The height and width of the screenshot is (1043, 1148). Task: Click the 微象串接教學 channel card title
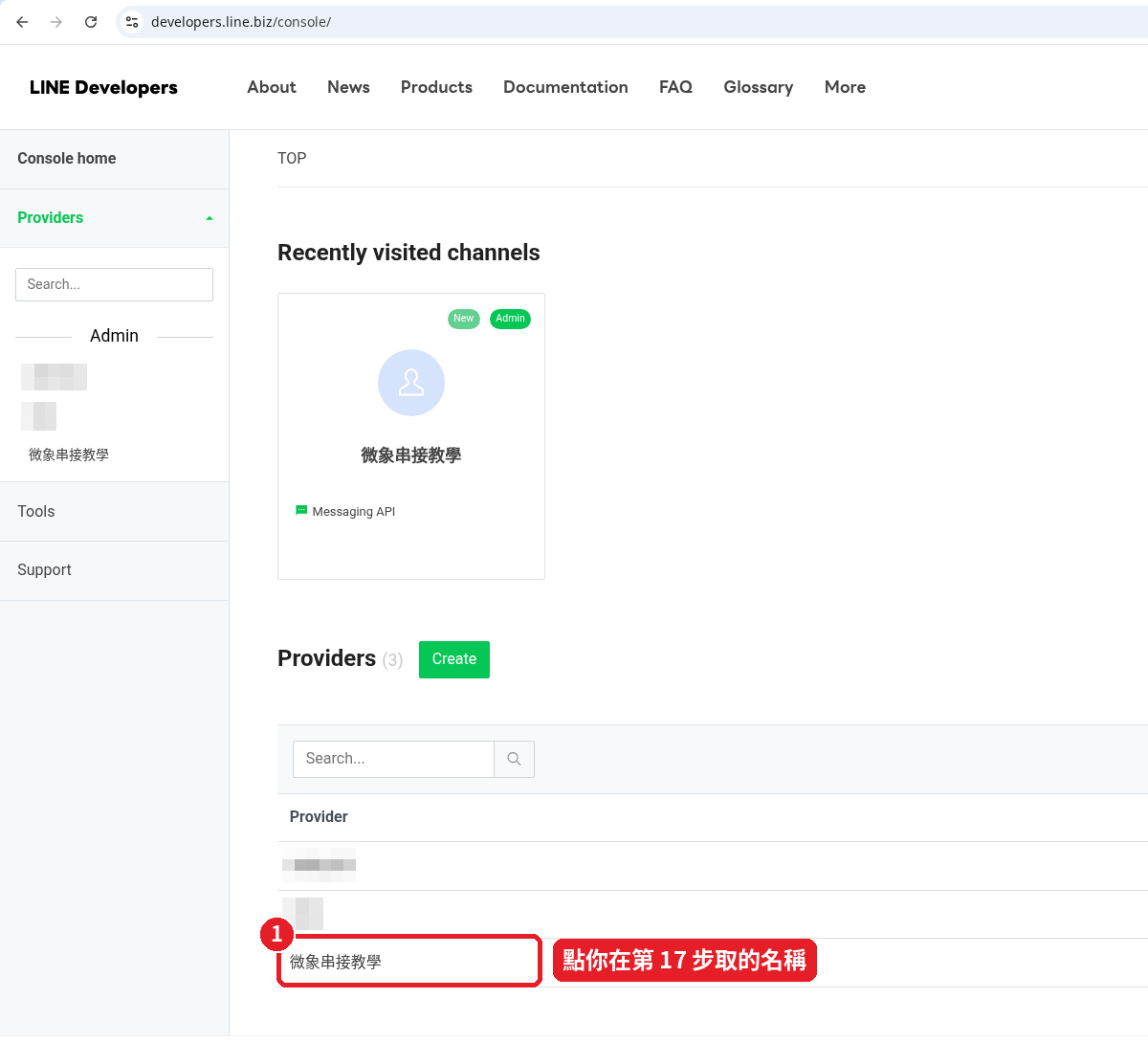(x=411, y=455)
